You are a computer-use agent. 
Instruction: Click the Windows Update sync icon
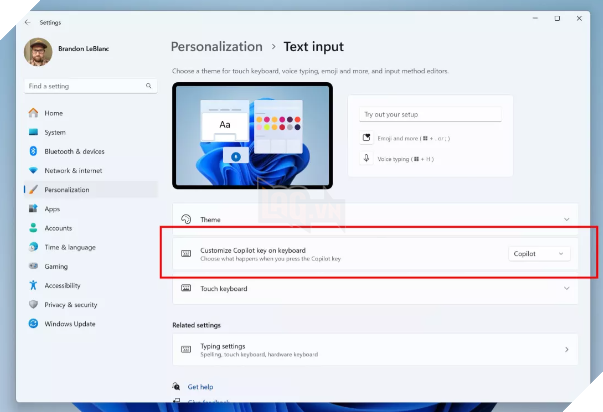click(x=33, y=324)
